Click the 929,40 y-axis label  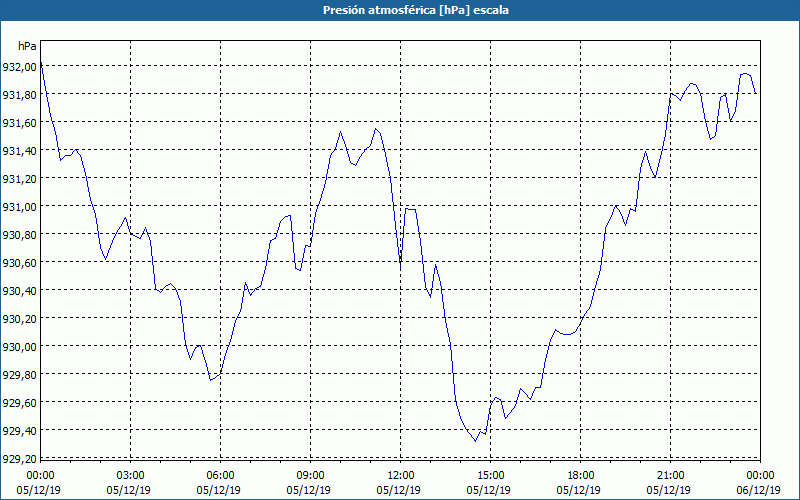pos(19,431)
